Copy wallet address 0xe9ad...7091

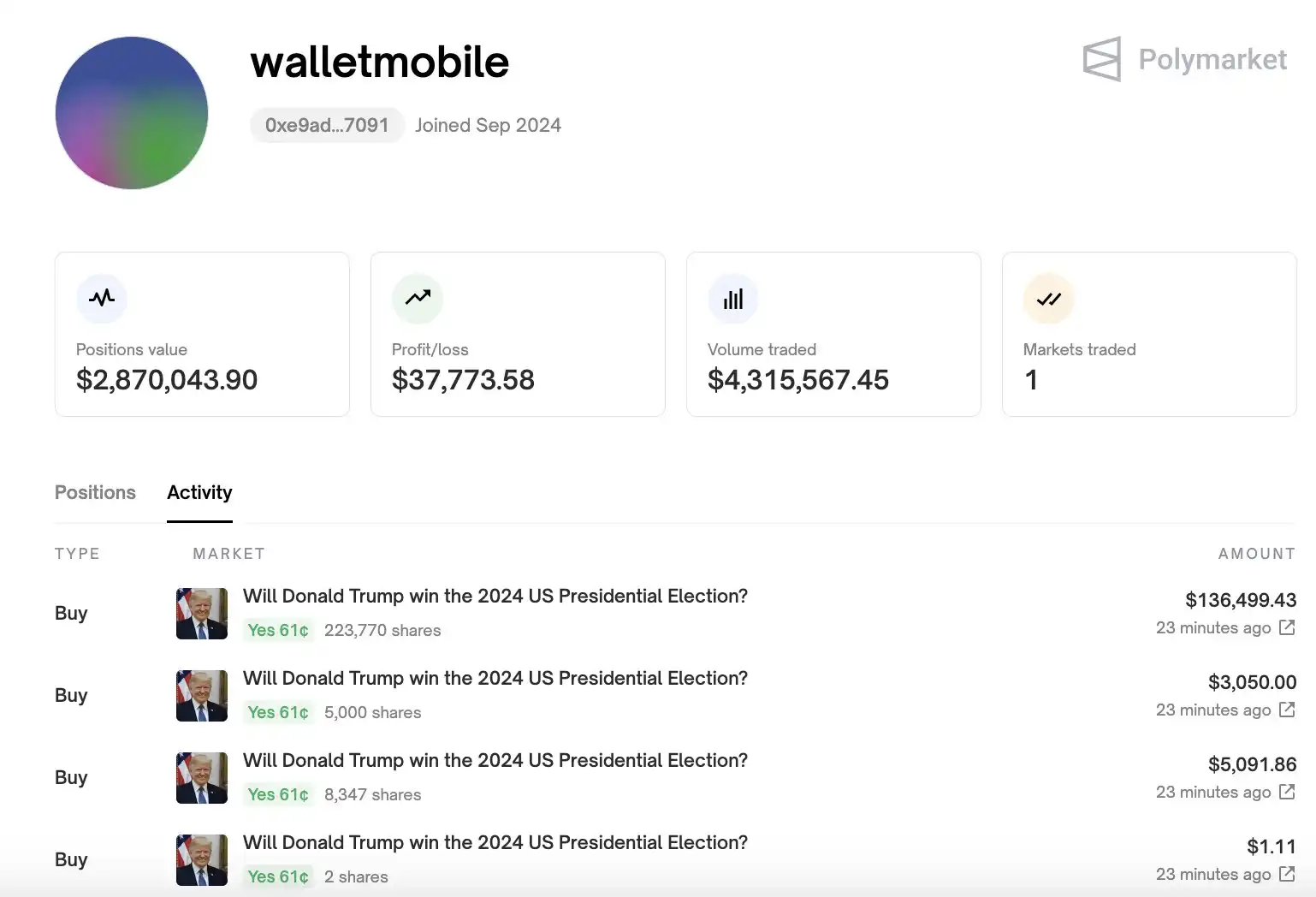pos(327,125)
